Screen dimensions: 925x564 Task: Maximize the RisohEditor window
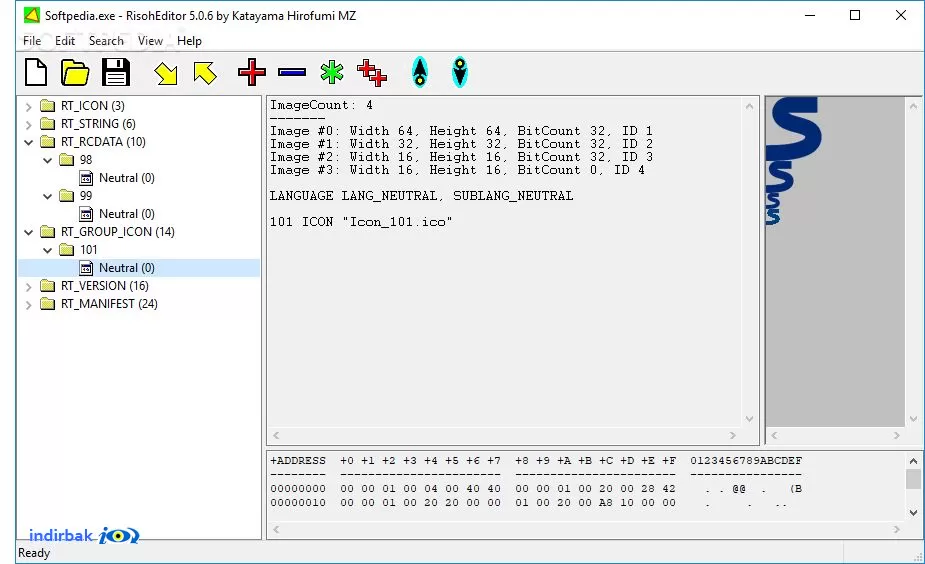point(855,15)
